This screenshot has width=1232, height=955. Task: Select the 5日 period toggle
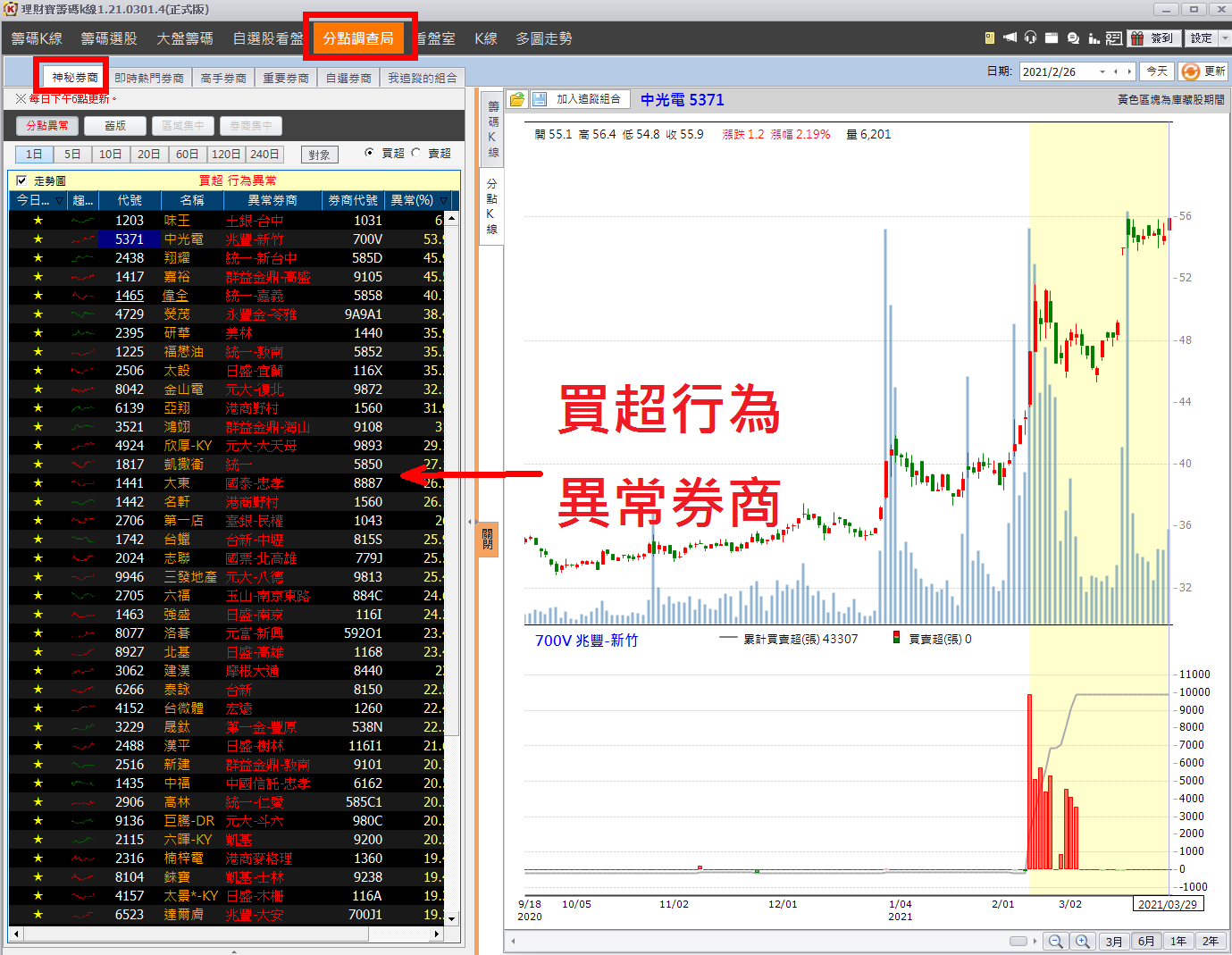coord(72,155)
